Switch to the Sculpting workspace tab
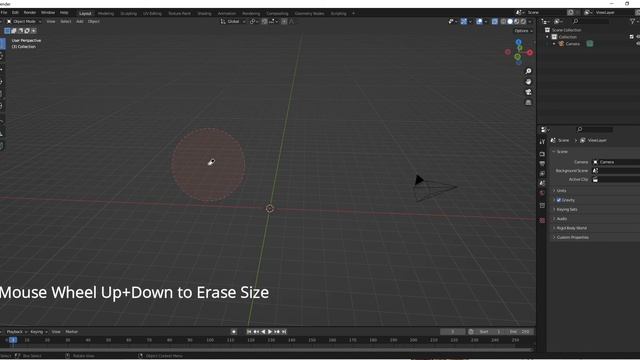 pyautogui.click(x=129, y=13)
